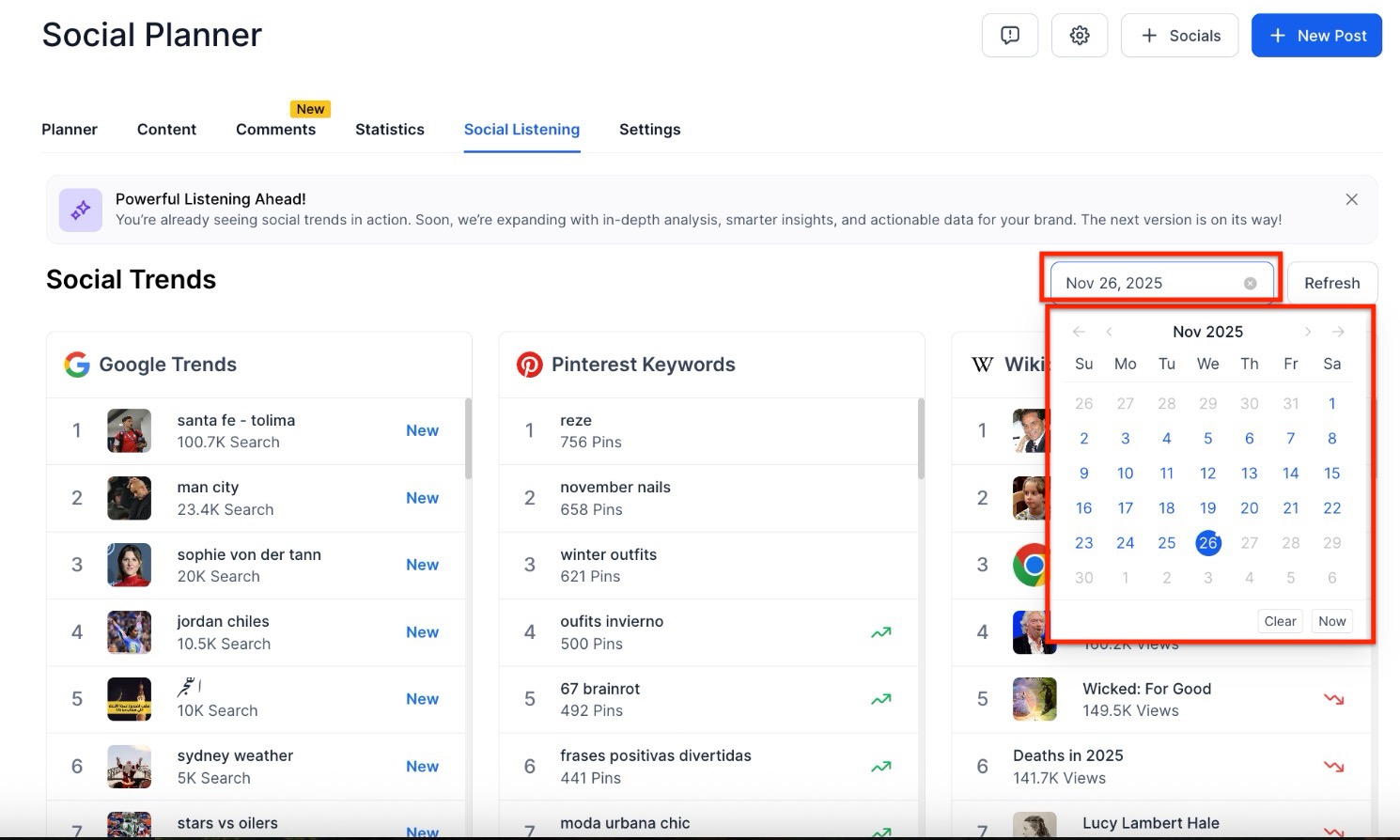Open the Comments tab
1400x840 pixels.
pos(275,130)
